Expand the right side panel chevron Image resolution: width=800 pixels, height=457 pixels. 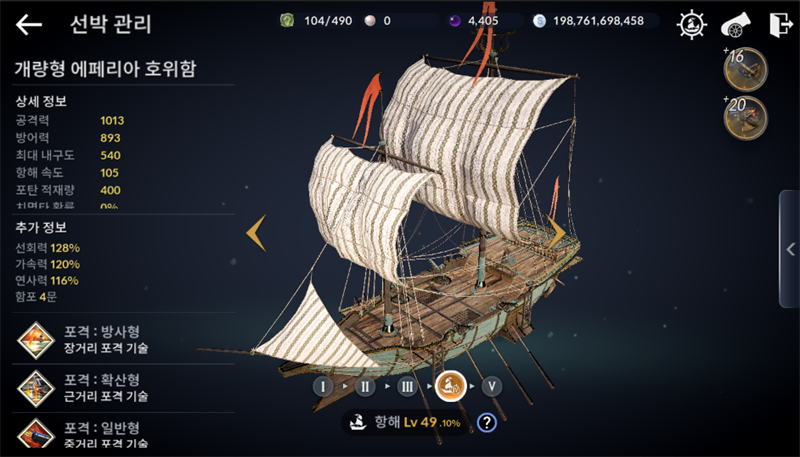pyautogui.click(x=790, y=249)
